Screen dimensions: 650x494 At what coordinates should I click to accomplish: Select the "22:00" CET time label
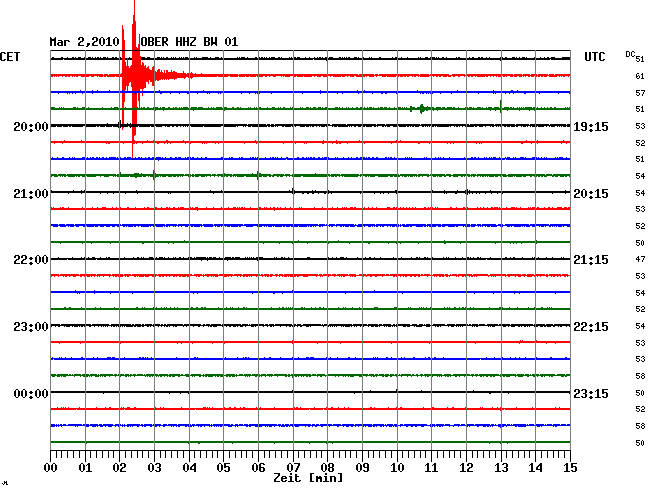pyautogui.click(x=31, y=260)
